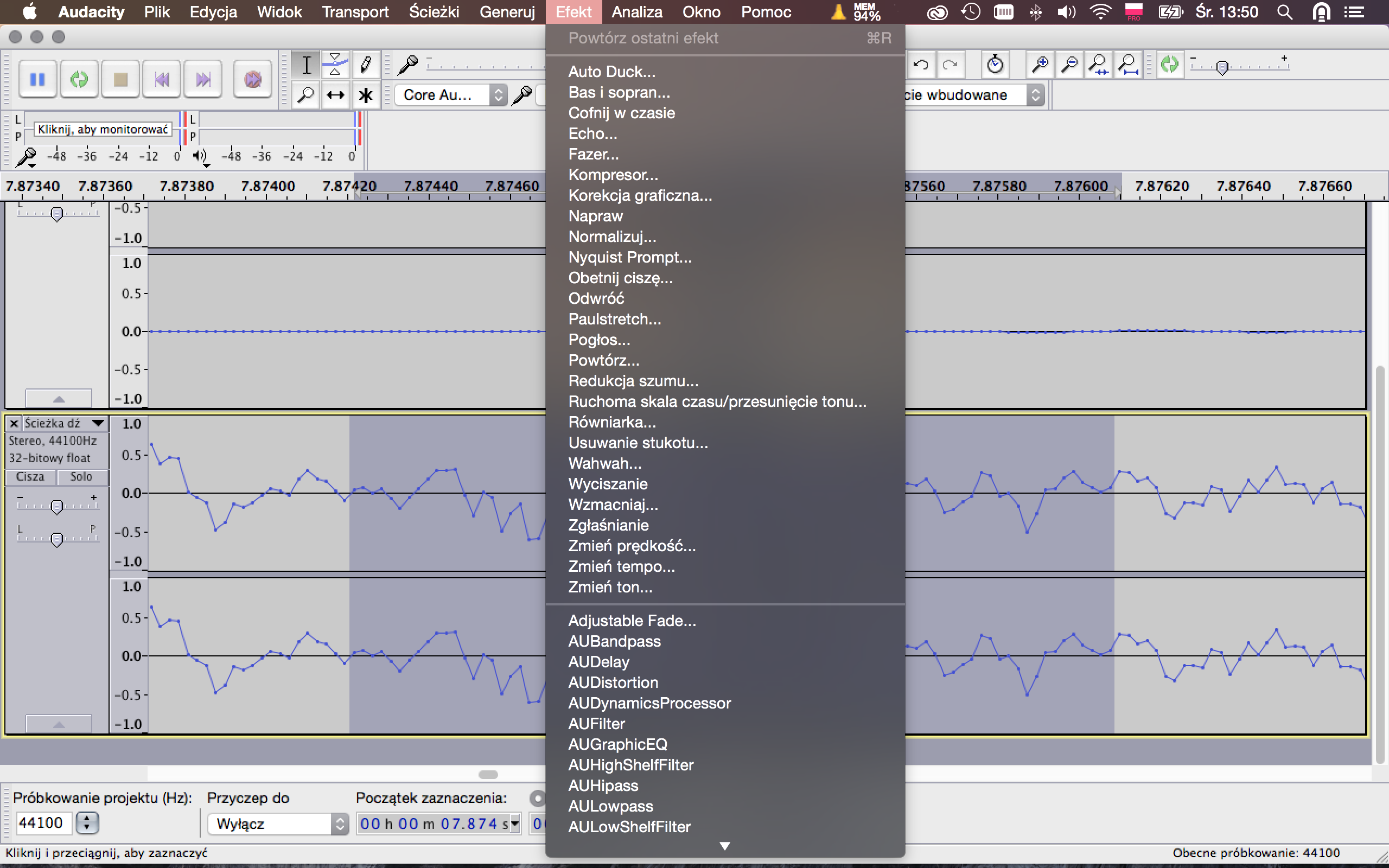
Task: Select the Draw pencil tool
Action: 366,65
